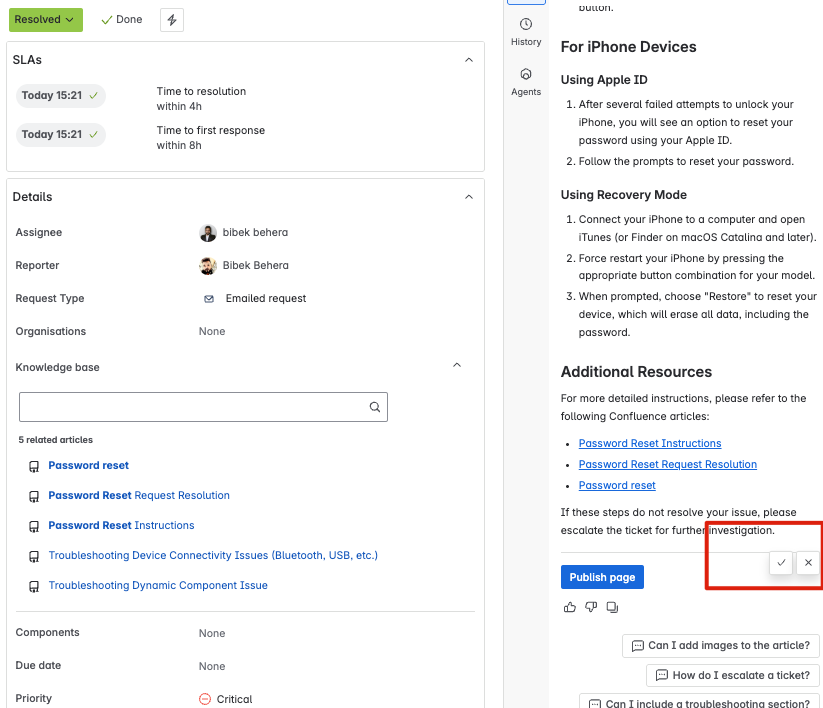Click the Critical priority value
Viewport: 823px width, 708px height.
234,699
